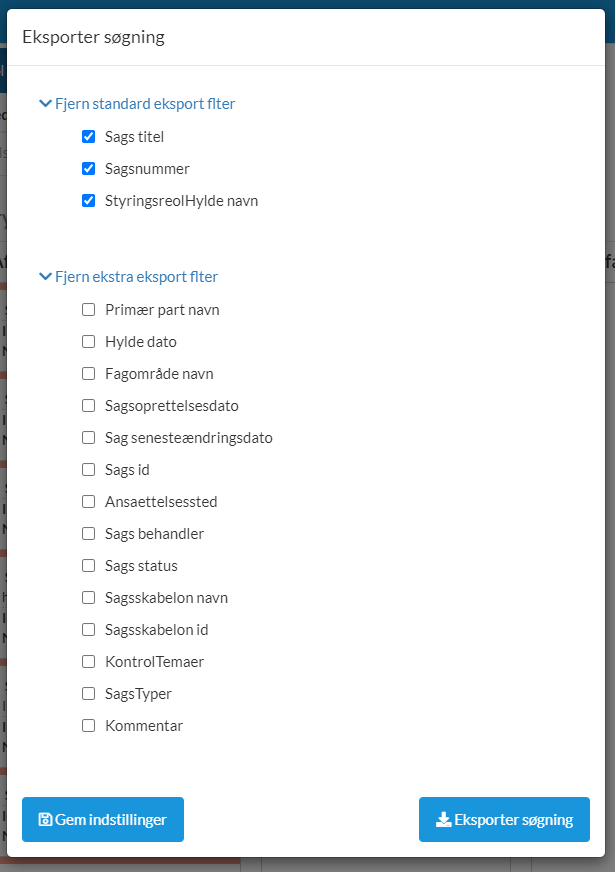The height and width of the screenshot is (872, 615).
Task: Select the Sagsoprettelsesdato checkbox
Action: 89,406
